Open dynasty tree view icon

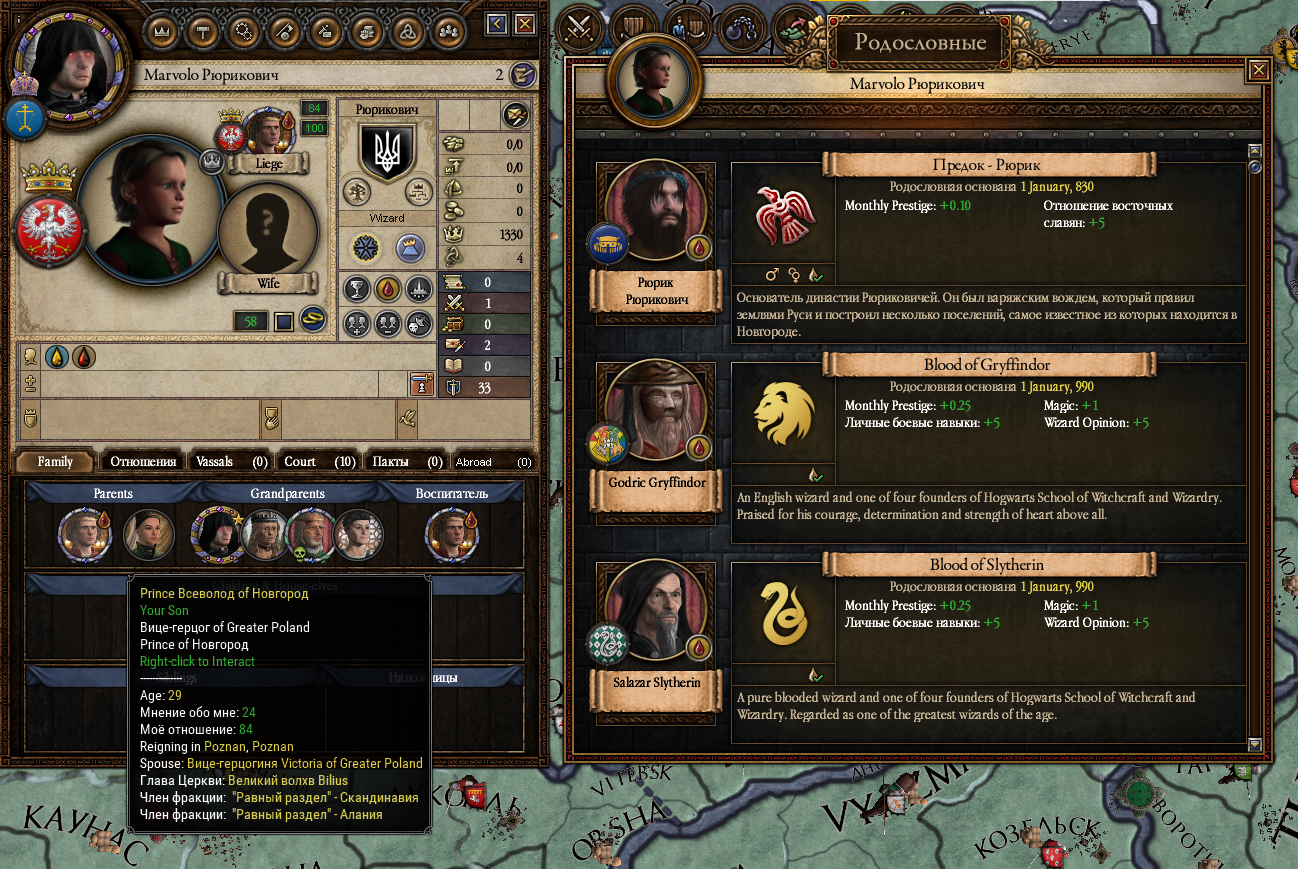pyautogui.click(x=358, y=192)
